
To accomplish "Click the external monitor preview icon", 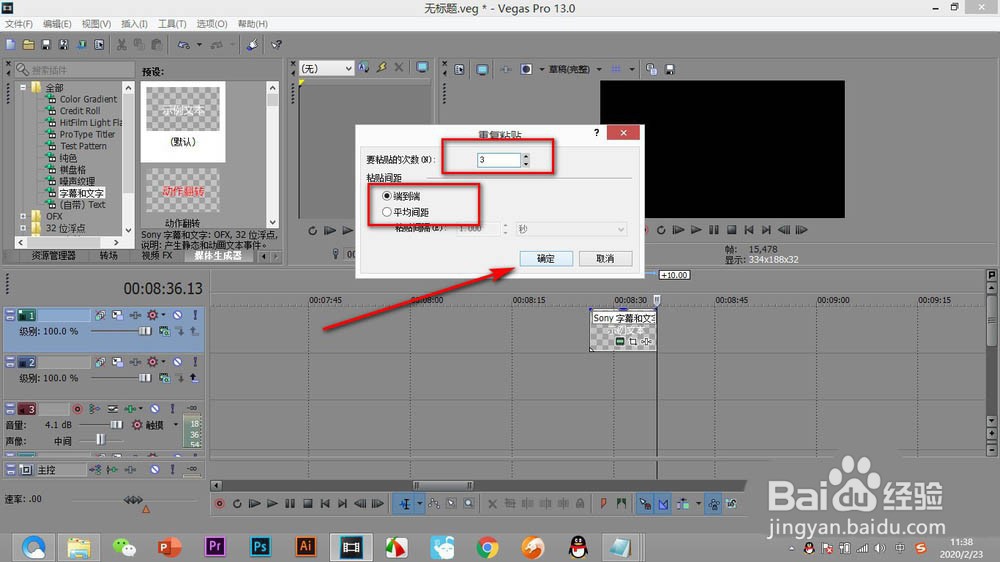I will (x=482, y=69).
